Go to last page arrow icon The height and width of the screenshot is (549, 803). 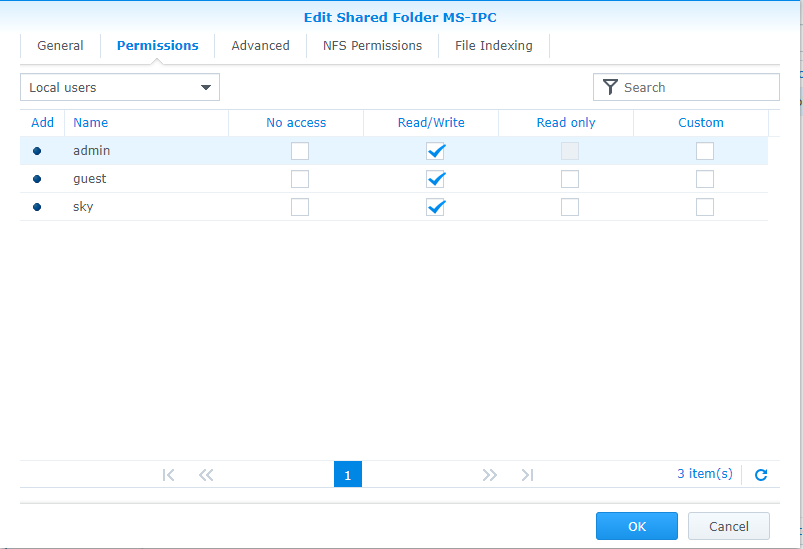pyautogui.click(x=527, y=475)
